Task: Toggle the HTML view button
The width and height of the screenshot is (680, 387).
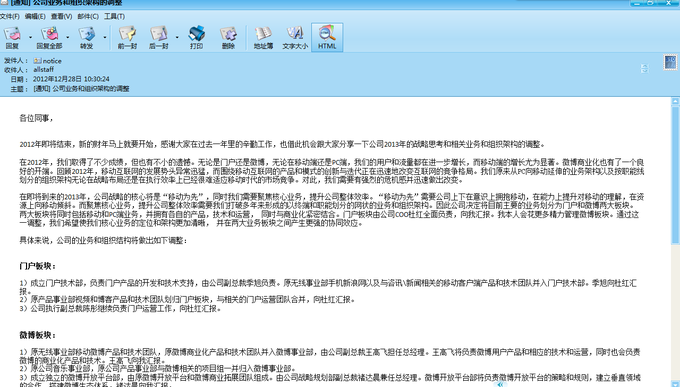Action: (327, 37)
